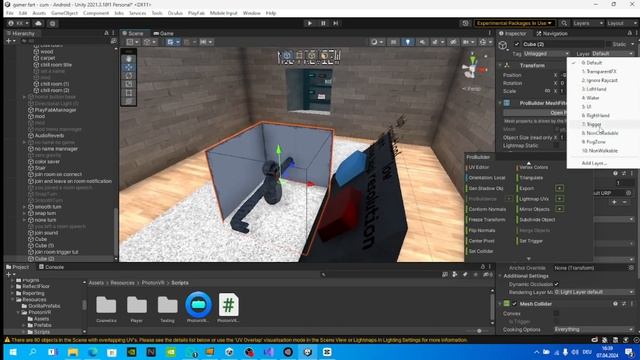Collapse the Transform component
640x360 pixels.
[x=500, y=65]
